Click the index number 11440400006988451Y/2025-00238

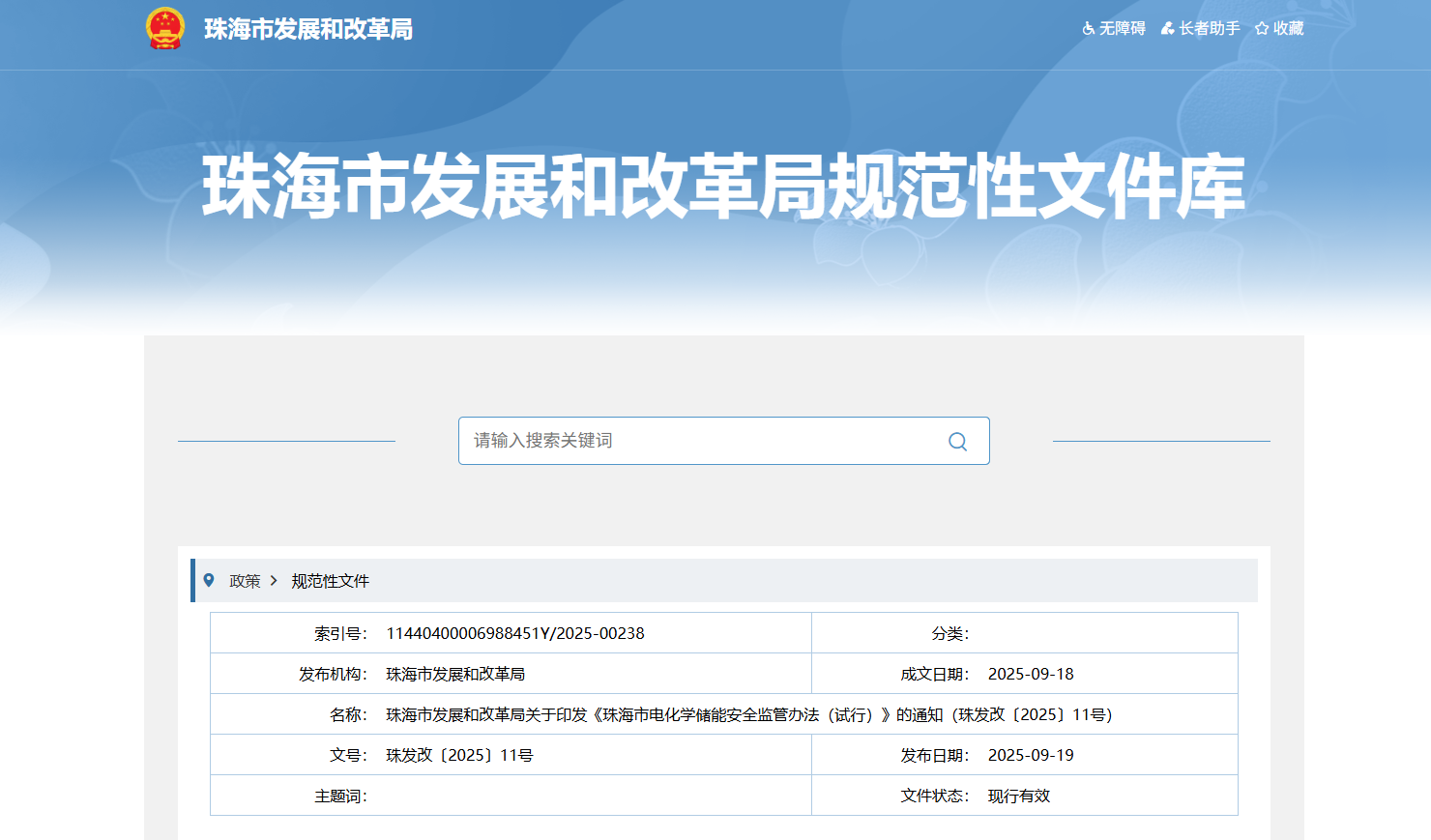coord(515,633)
